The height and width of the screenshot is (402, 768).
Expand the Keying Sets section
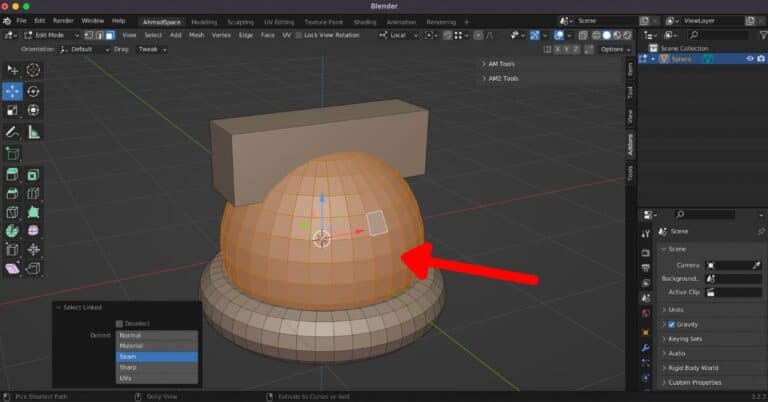point(685,339)
